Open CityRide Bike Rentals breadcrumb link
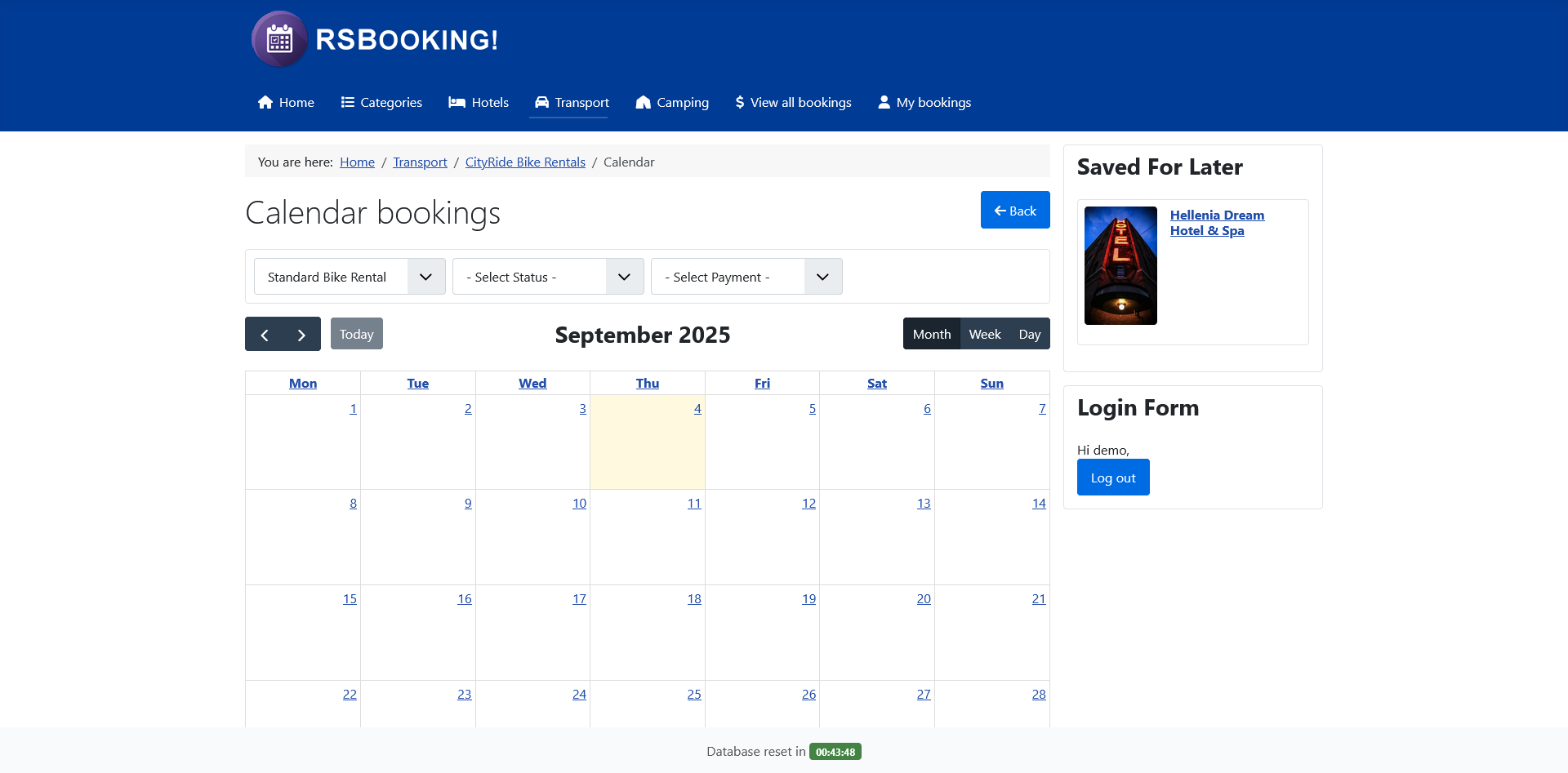The width and height of the screenshot is (1568, 773). pyautogui.click(x=525, y=162)
